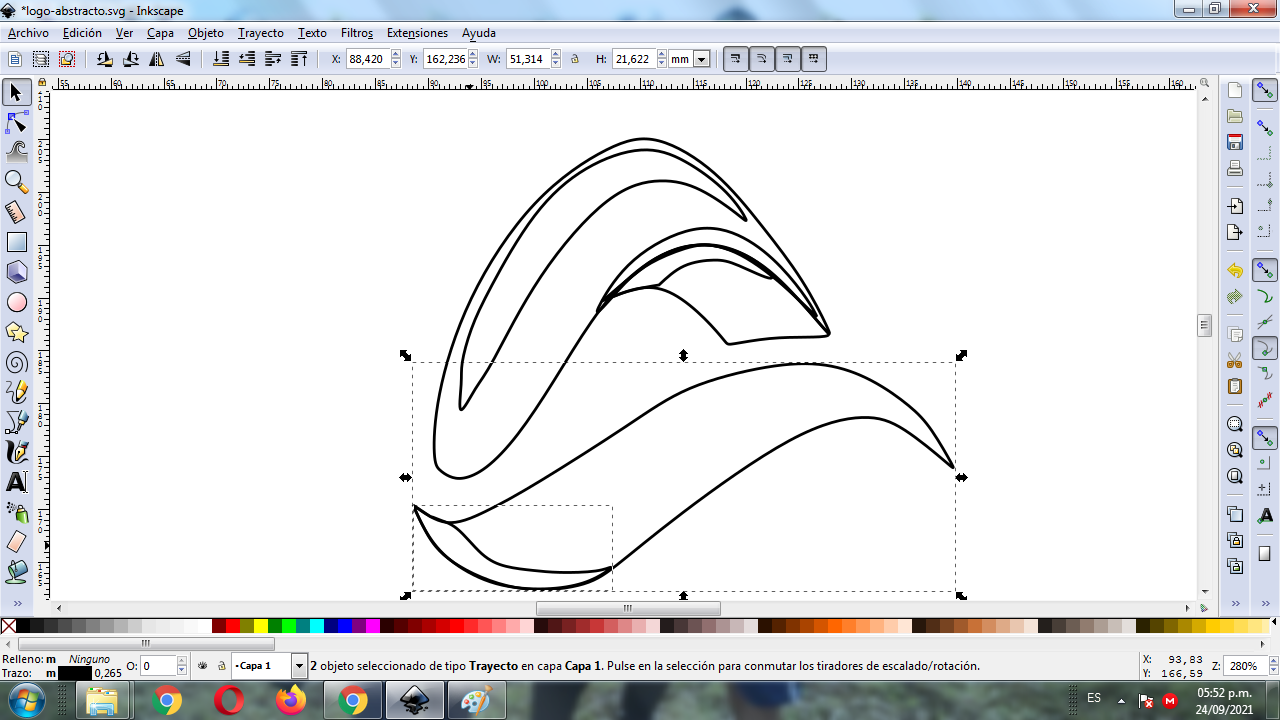Click Select all objects icon
The width and height of the screenshot is (1280, 720).
[x=15, y=59]
